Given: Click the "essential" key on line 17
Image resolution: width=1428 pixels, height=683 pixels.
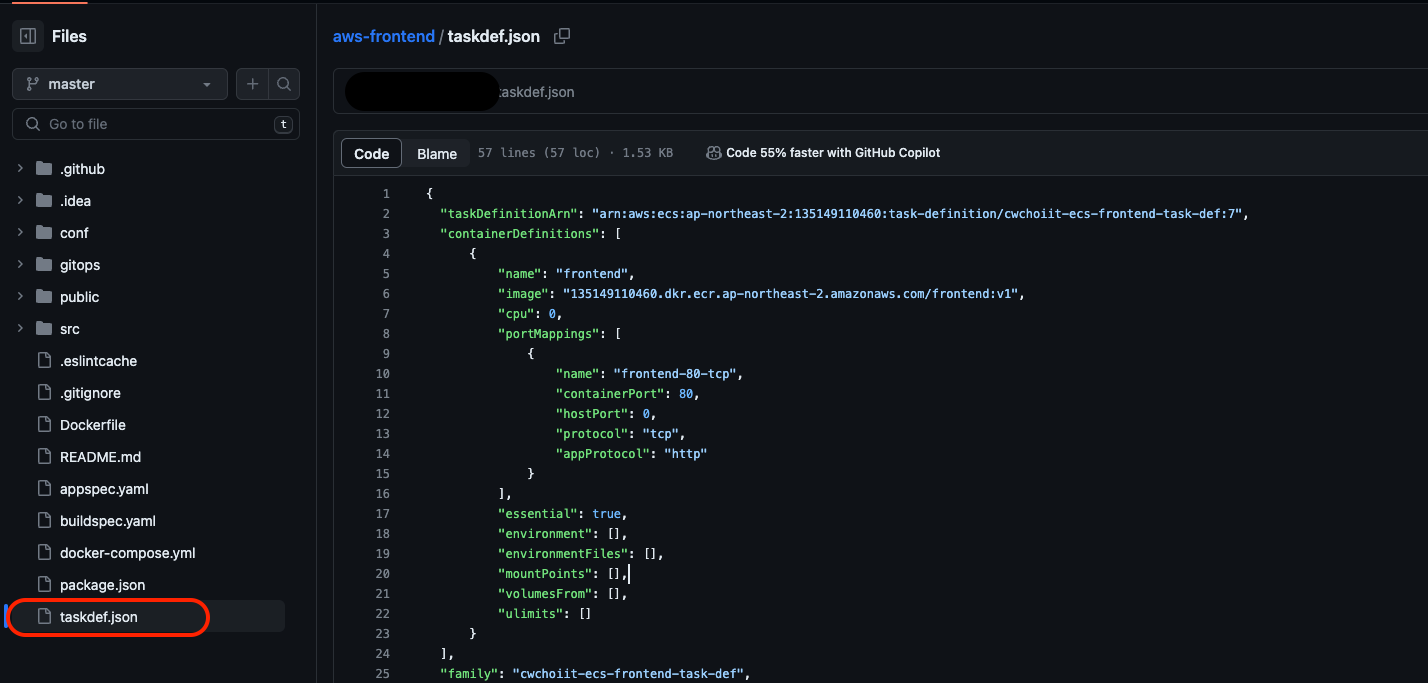Looking at the screenshot, I should coord(538,514).
